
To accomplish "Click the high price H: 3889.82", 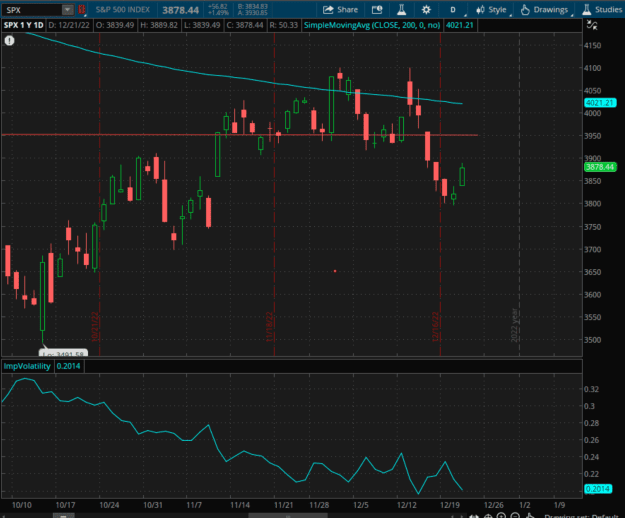I will (x=159, y=26).
